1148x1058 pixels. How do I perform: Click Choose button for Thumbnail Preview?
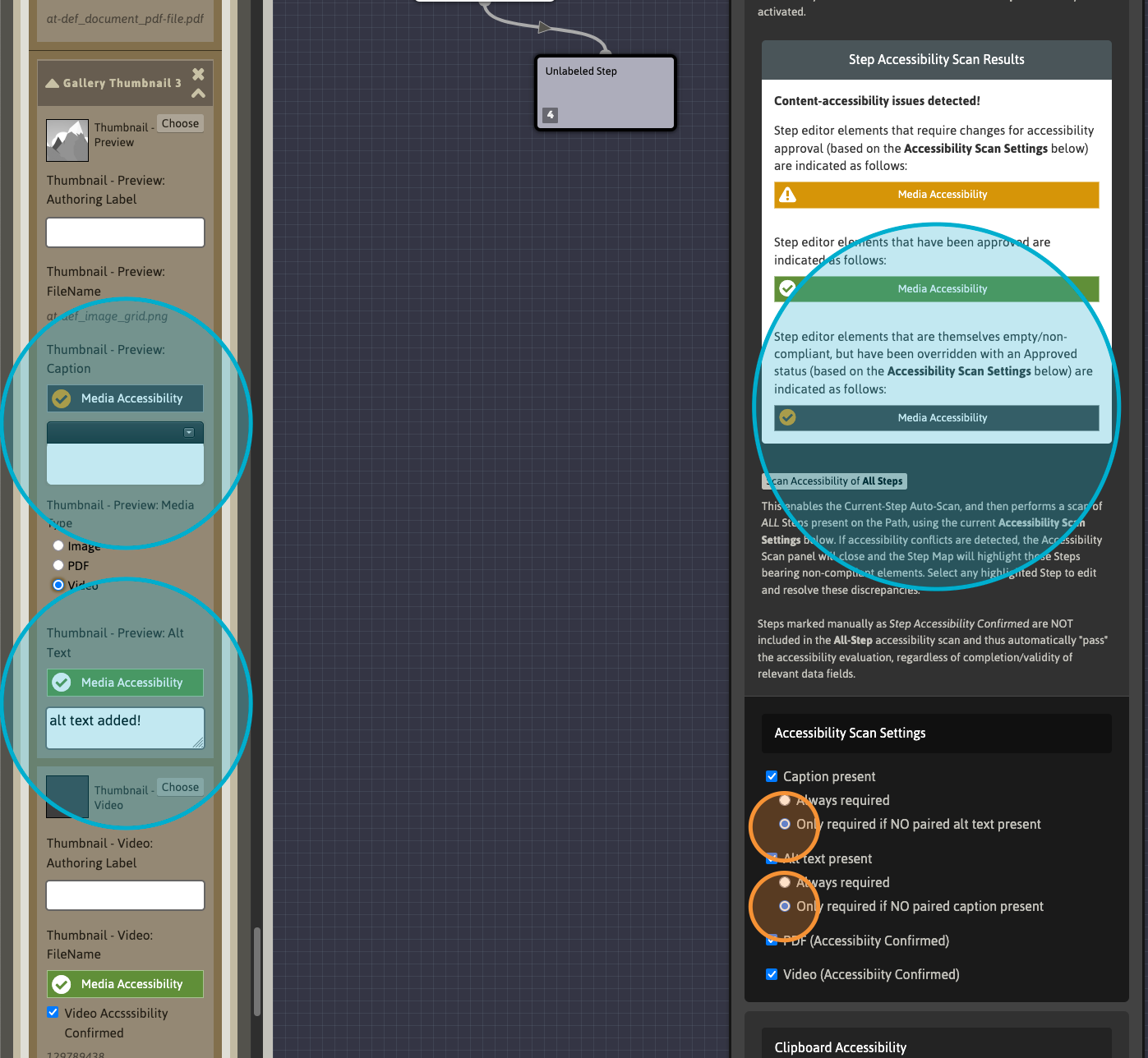[180, 123]
